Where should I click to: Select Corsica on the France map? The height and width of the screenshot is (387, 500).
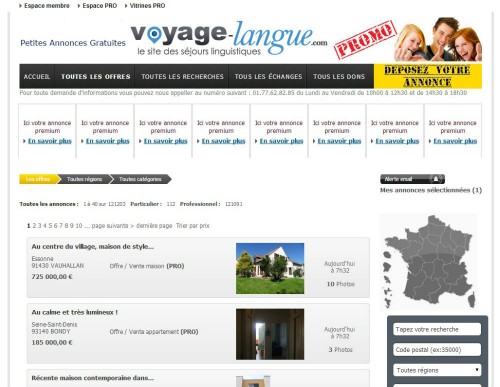(x=471, y=299)
